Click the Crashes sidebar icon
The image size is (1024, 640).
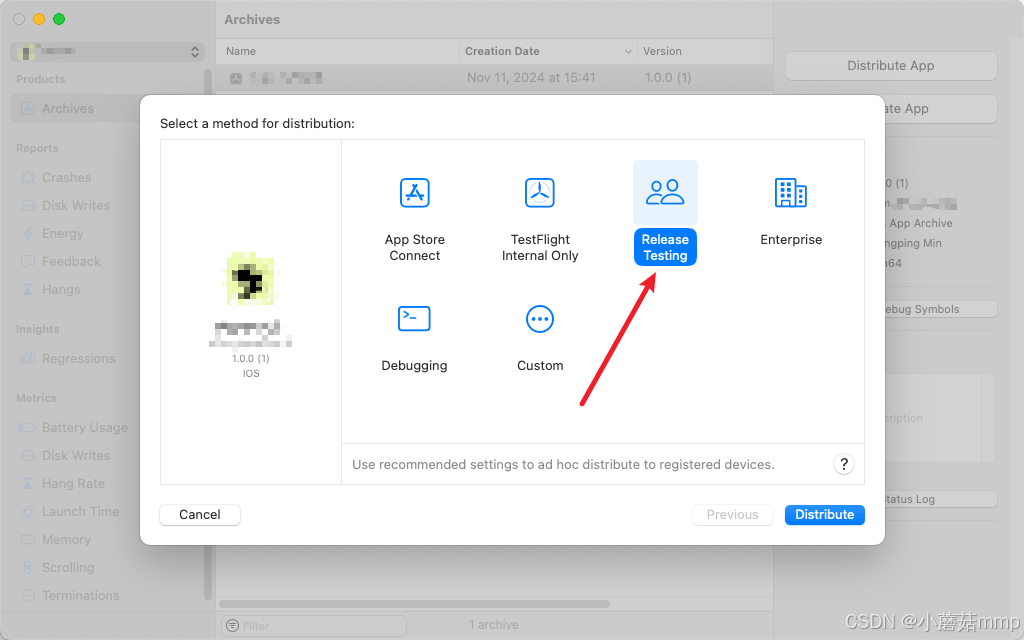pyautogui.click(x=28, y=178)
